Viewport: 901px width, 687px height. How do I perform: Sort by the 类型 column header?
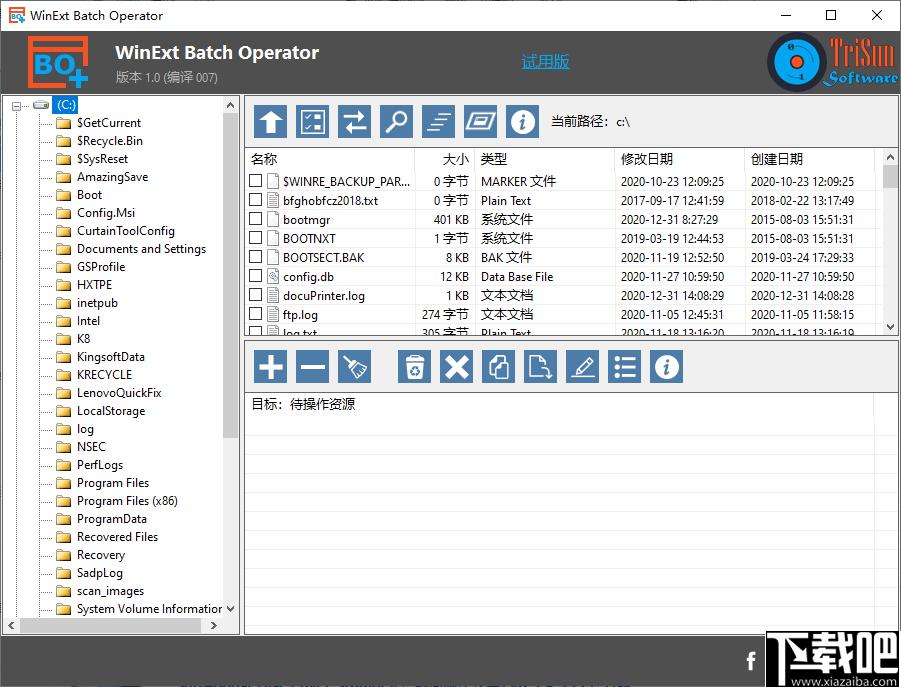coord(545,159)
